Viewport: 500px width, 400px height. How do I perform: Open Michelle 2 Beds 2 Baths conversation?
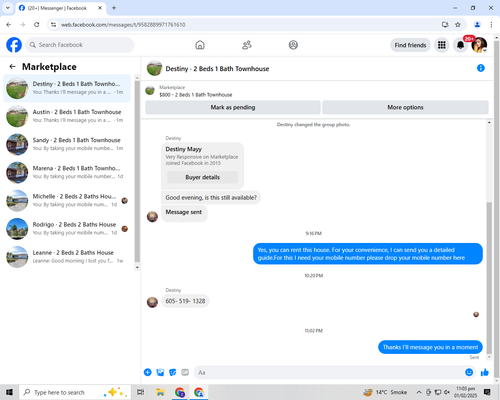pyautogui.click(x=67, y=200)
